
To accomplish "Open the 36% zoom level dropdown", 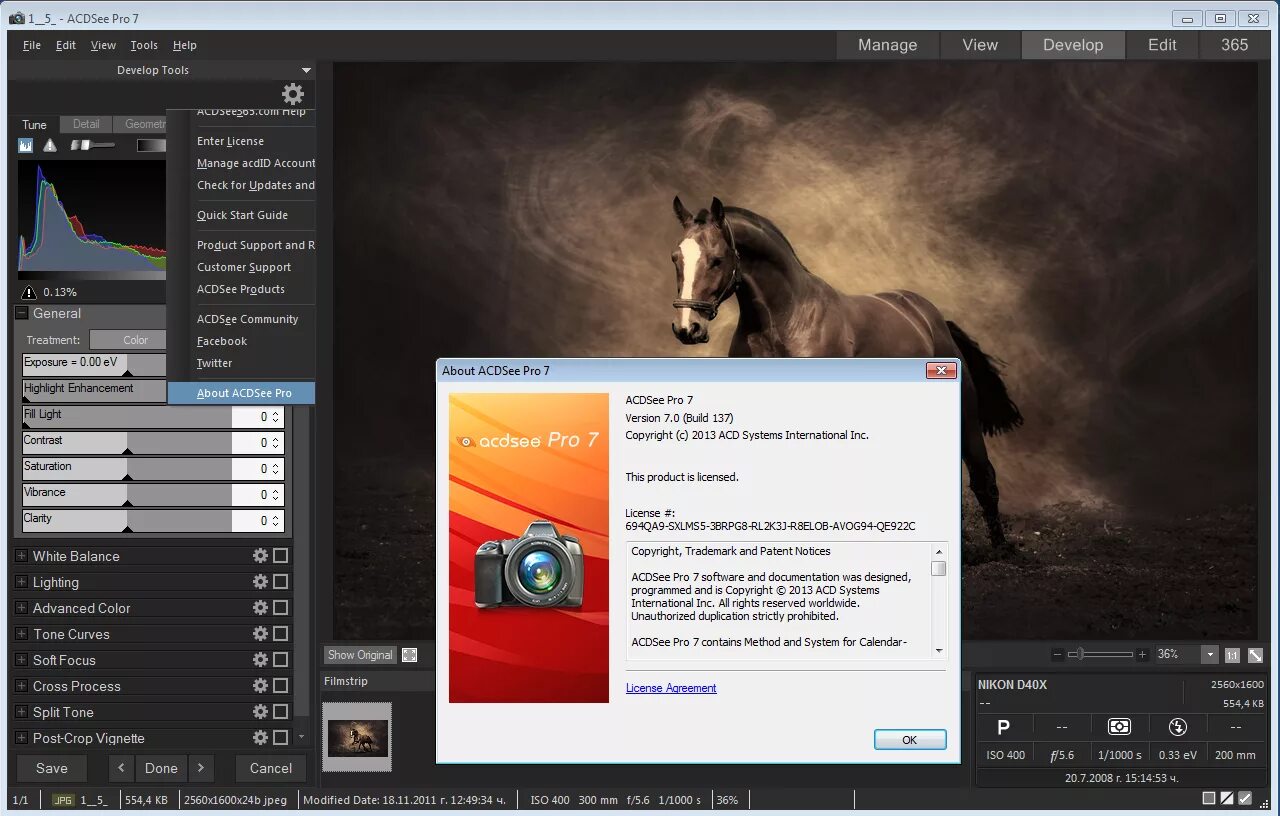I will 1210,655.
